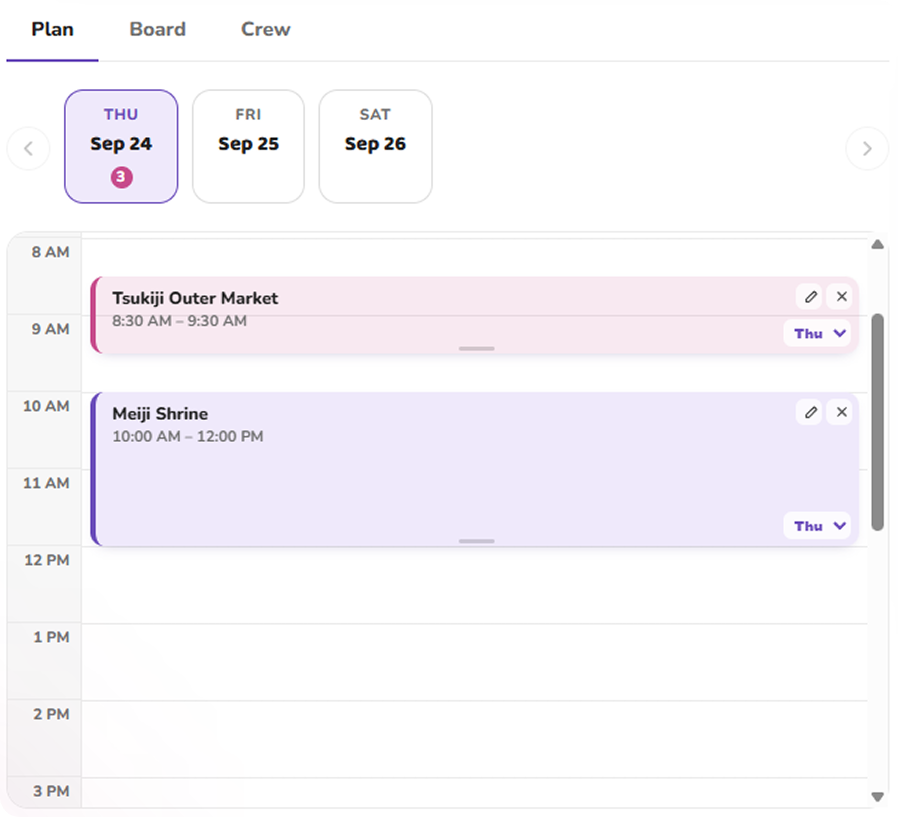Click the 1 PM time label
The height and width of the screenshot is (817, 898).
(51, 637)
